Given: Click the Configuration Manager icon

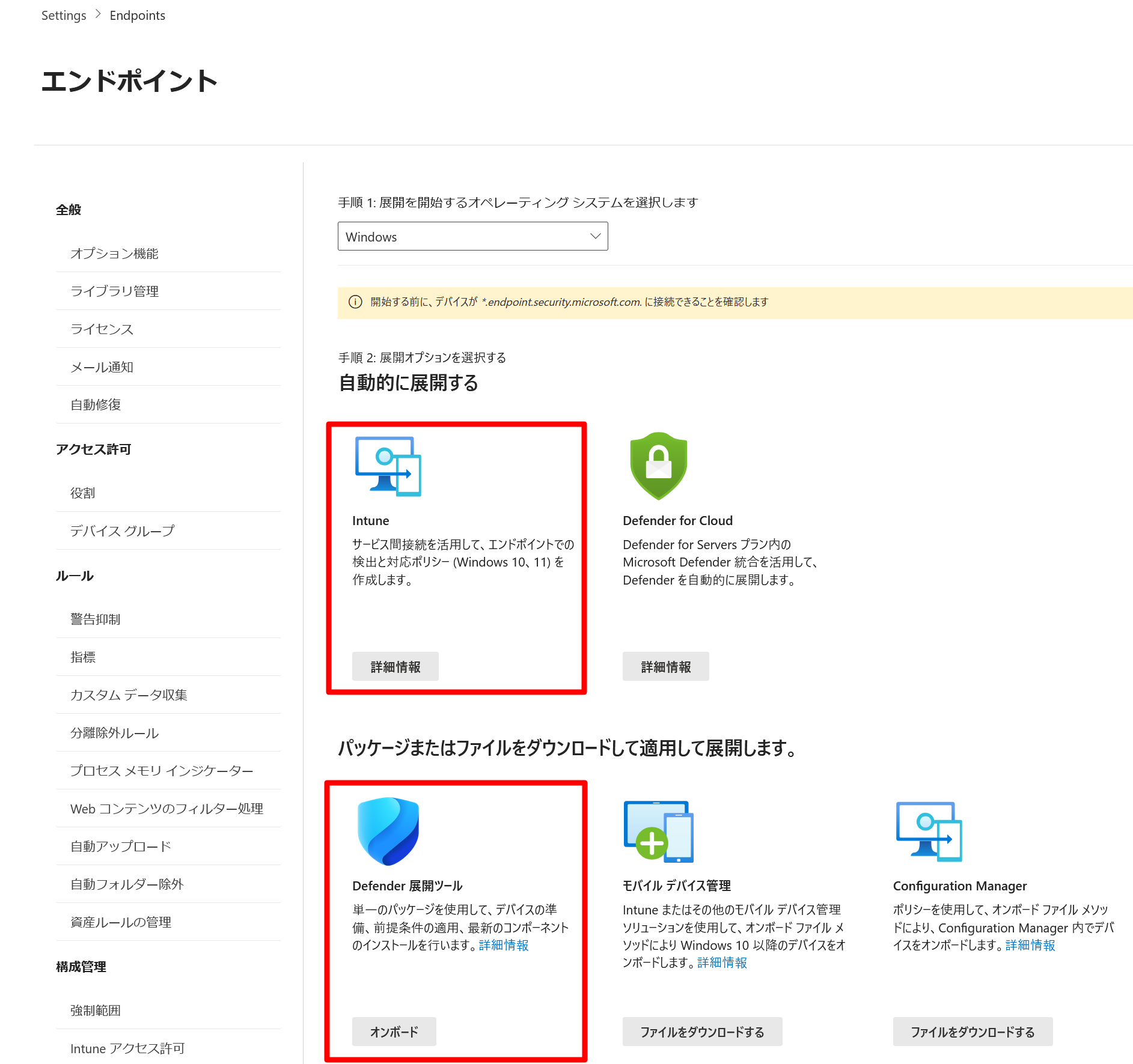Looking at the screenshot, I should [929, 831].
